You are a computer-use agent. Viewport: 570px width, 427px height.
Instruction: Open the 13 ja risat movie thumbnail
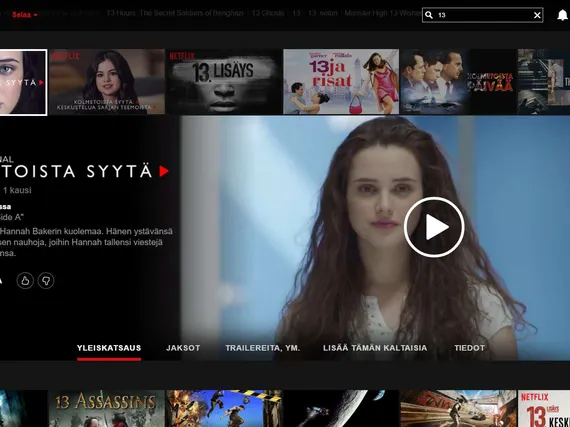pos(341,82)
